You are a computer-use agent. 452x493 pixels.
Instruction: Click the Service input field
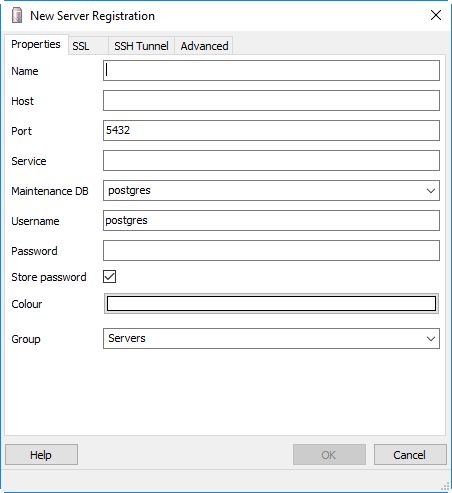271,160
